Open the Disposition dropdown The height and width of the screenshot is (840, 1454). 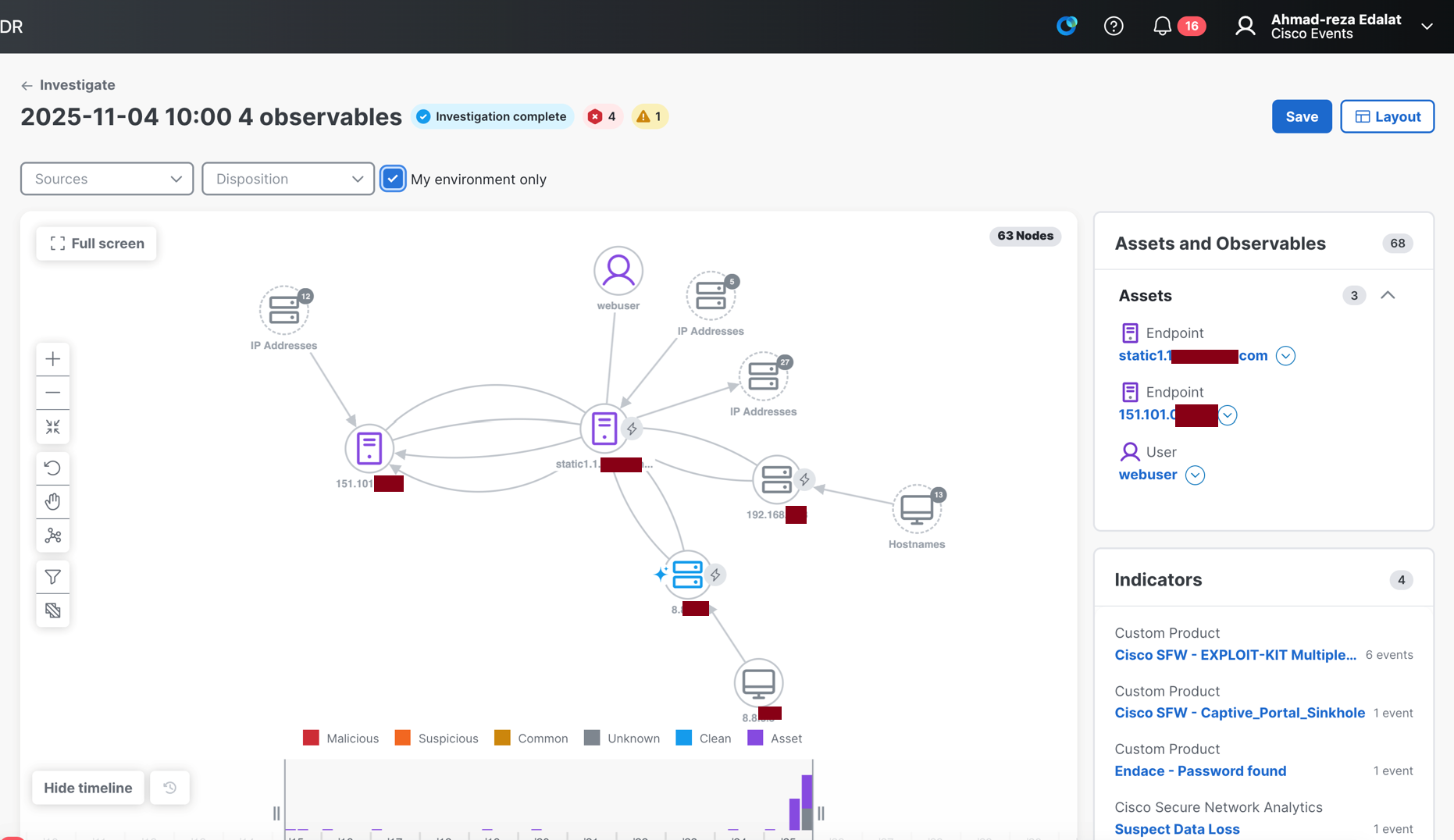(287, 179)
